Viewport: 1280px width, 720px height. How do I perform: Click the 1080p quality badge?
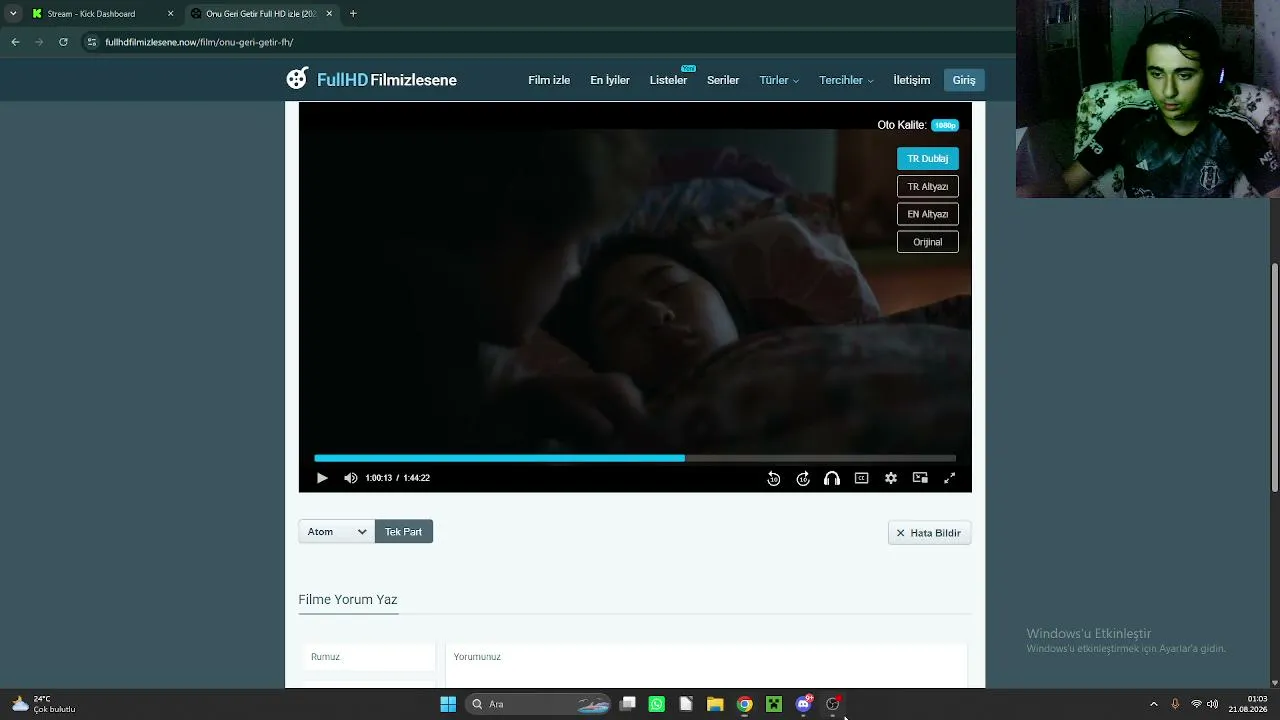[x=945, y=125]
